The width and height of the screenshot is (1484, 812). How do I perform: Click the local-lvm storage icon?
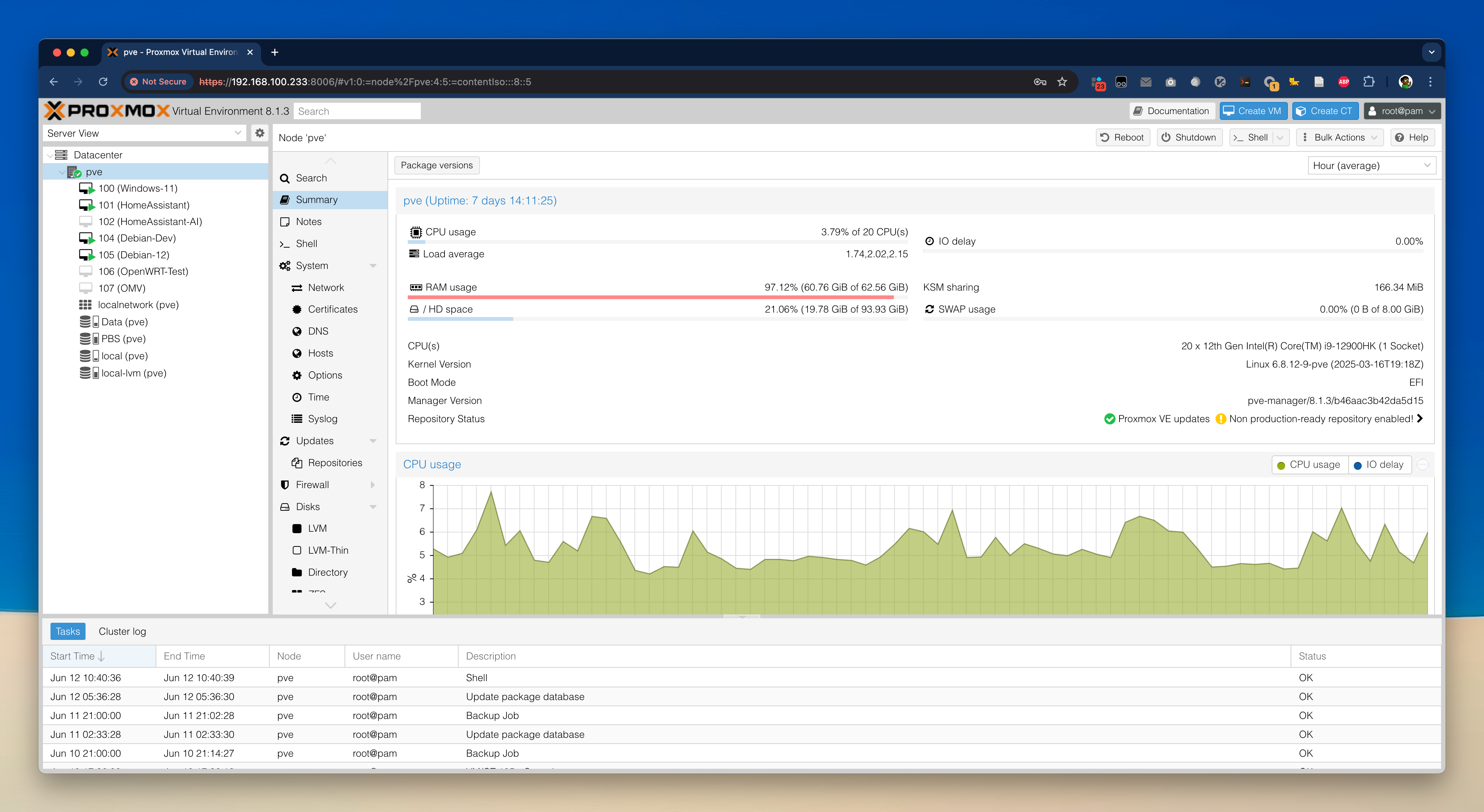pyautogui.click(x=89, y=373)
